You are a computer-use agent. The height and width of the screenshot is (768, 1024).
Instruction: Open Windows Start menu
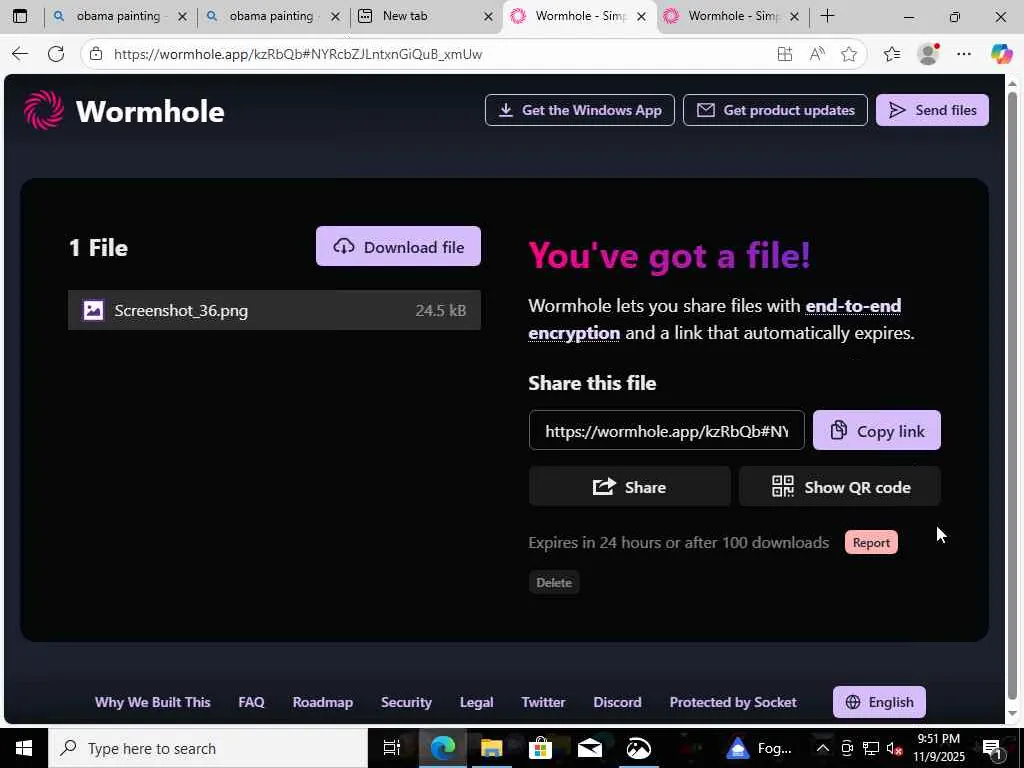point(24,748)
